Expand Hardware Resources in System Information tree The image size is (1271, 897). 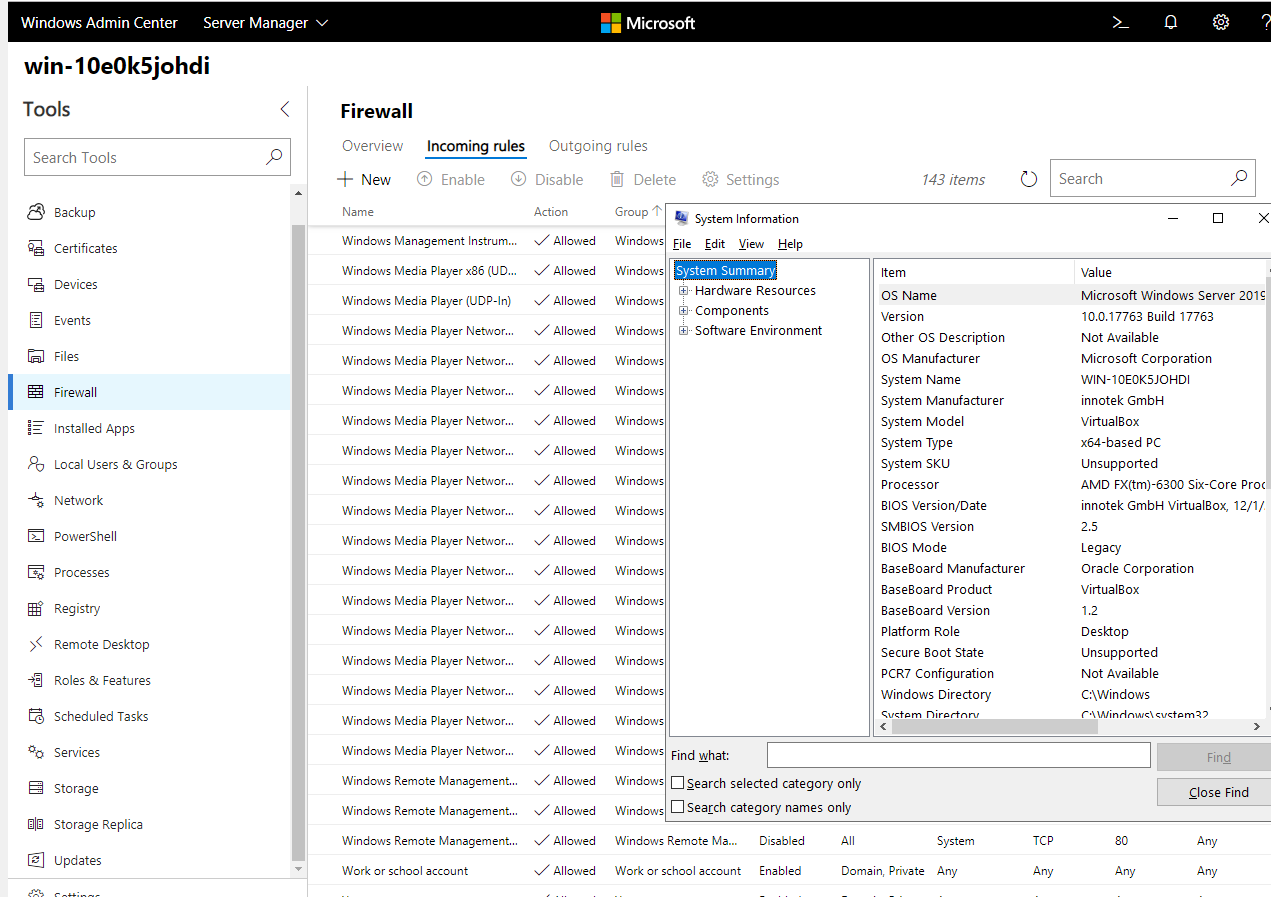(x=683, y=290)
